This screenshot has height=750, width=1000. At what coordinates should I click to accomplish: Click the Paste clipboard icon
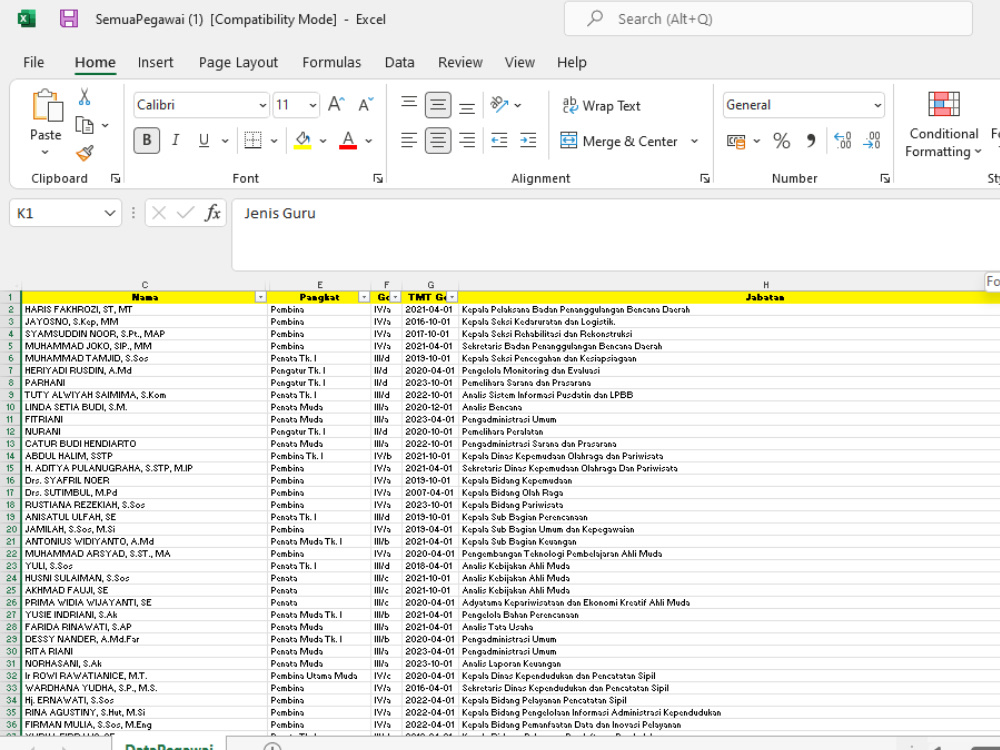(46, 107)
